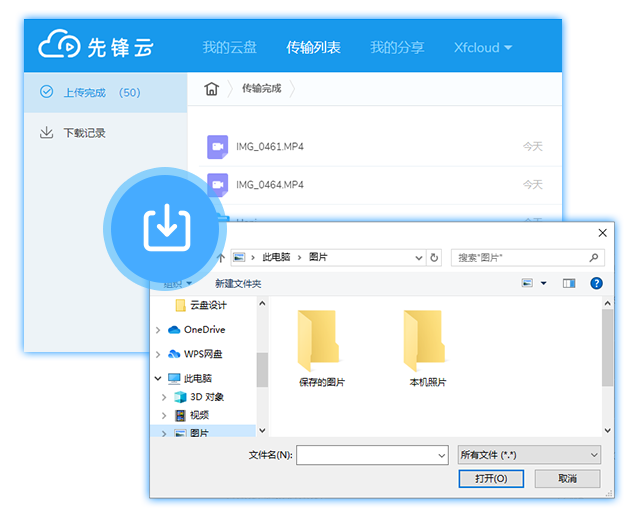The width and height of the screenshot is (640, 520).
Task: Select WPS网盘 in navigation tree
Action: [196, 354]
